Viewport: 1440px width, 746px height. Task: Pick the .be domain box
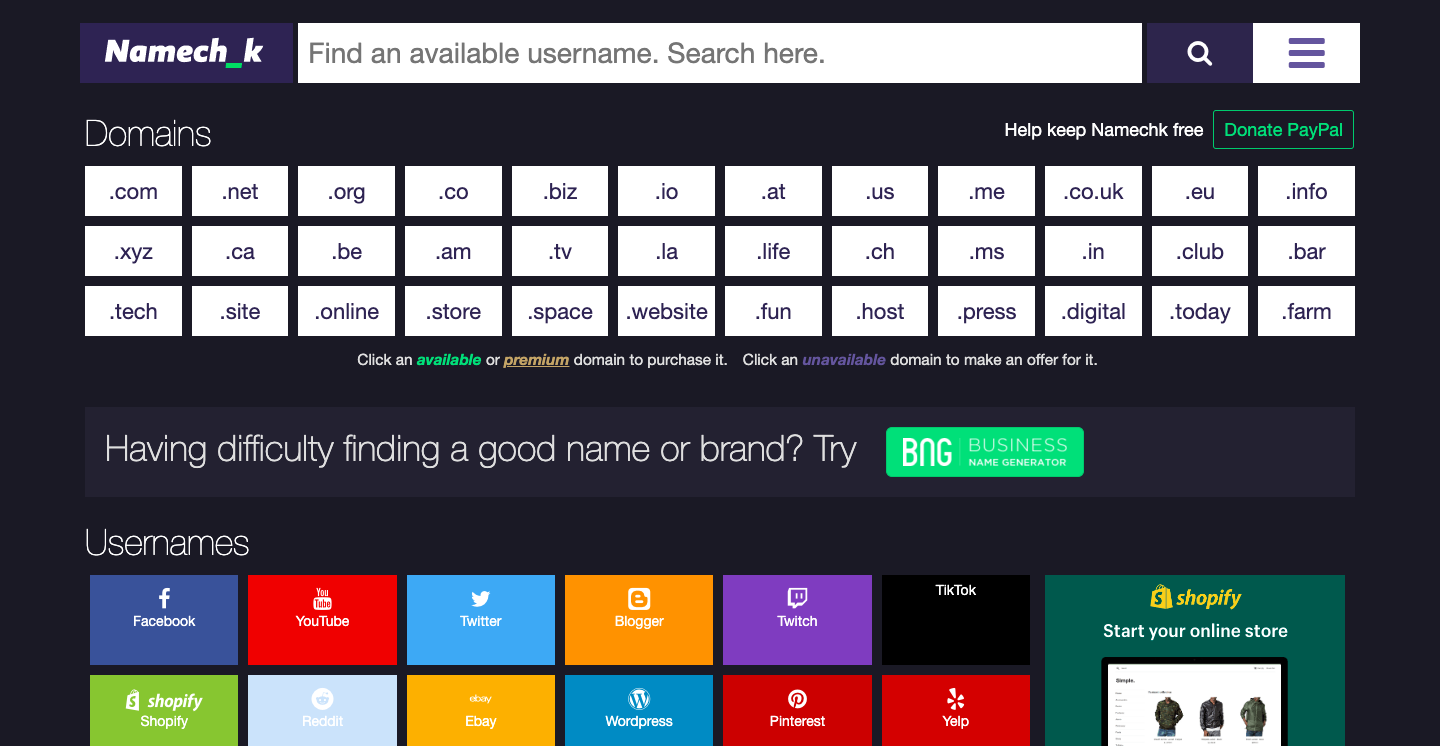click(x=346, y=251)
